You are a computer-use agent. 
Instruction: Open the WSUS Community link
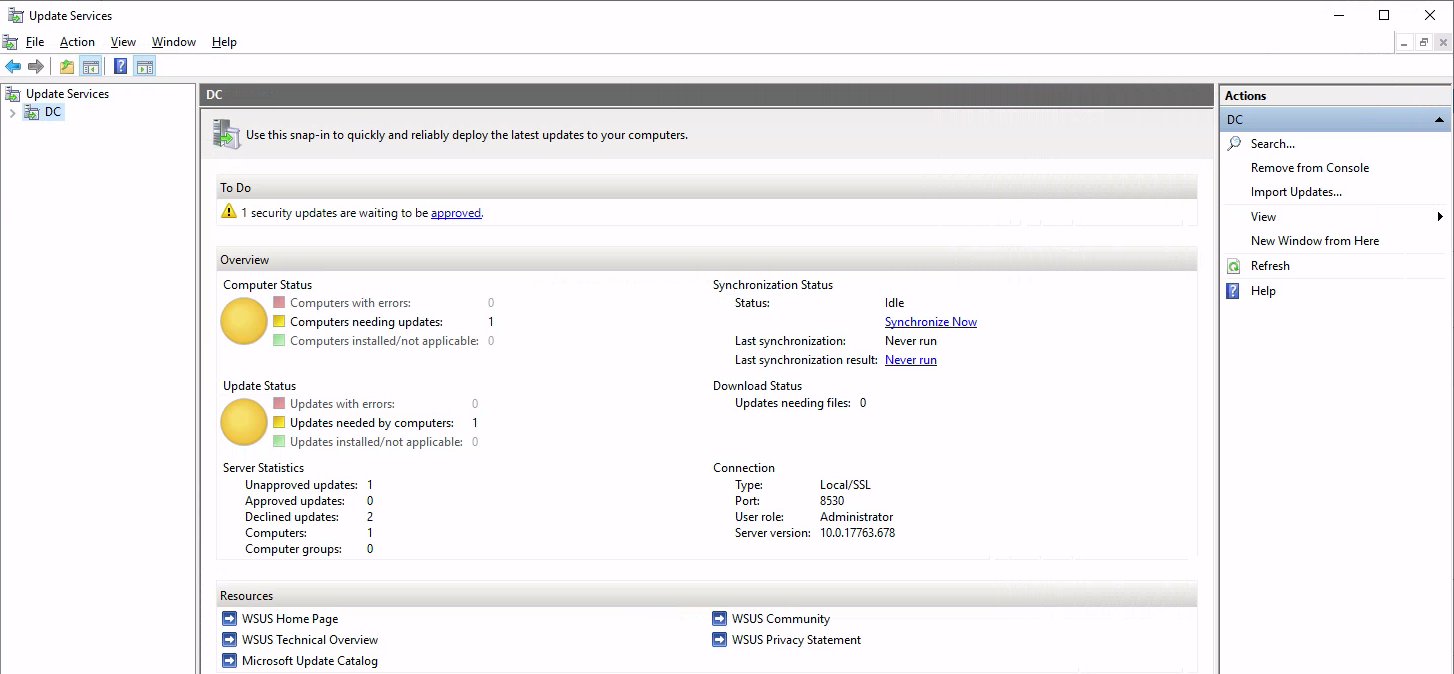pyautogui.click(x=781, y=619)
